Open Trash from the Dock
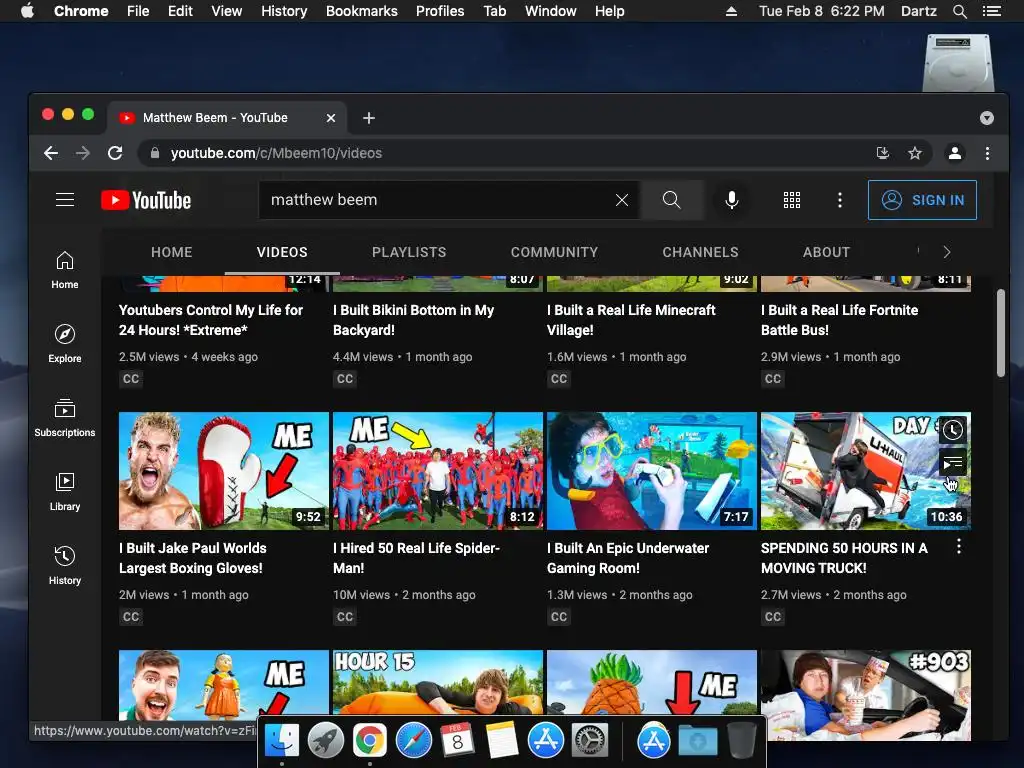The width and height of the screenshot is (1024, 768). (742, 741)
